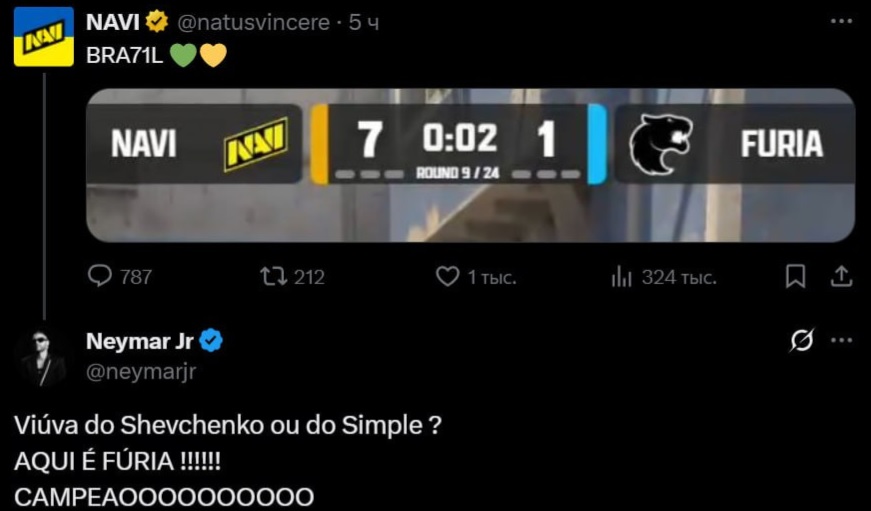Open Neymar Jr's profile picture

[x=43, y=357]
